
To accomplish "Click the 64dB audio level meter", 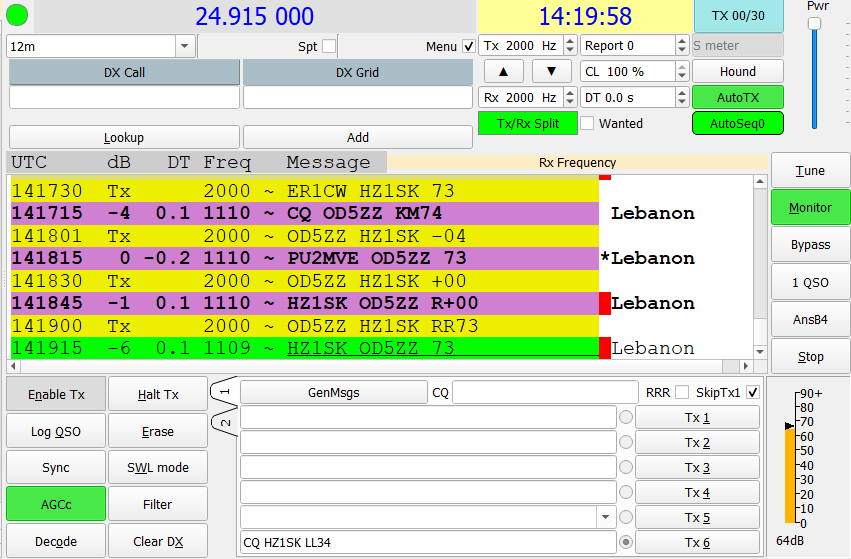I will (x=790, y=474).
